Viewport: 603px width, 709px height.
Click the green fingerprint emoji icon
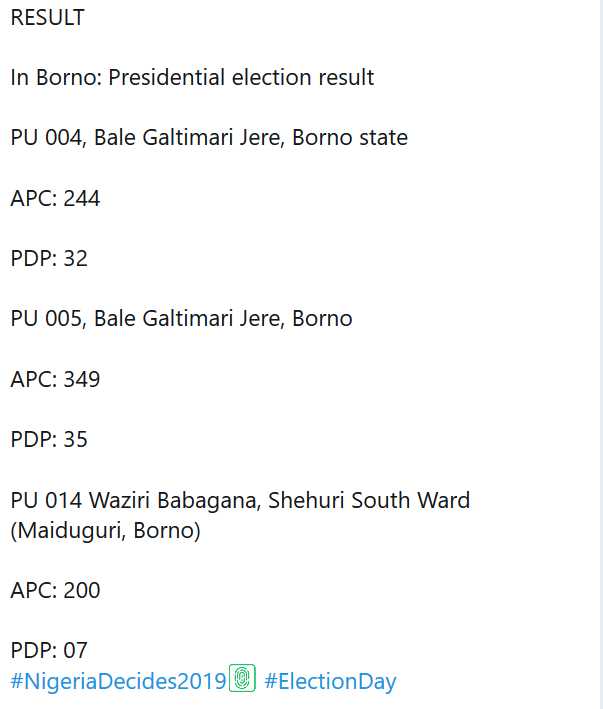pos(243,678)
